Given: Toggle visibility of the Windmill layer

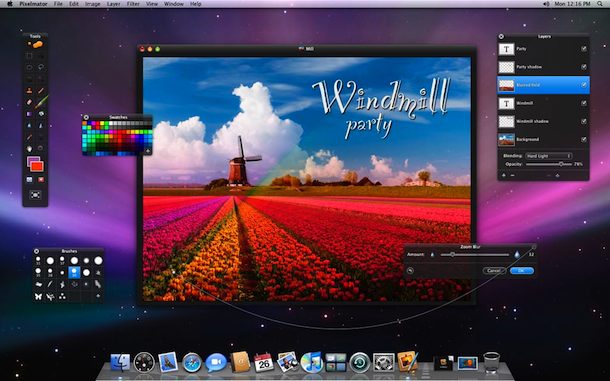Looking at the screenshot, I should click(584, 103).
